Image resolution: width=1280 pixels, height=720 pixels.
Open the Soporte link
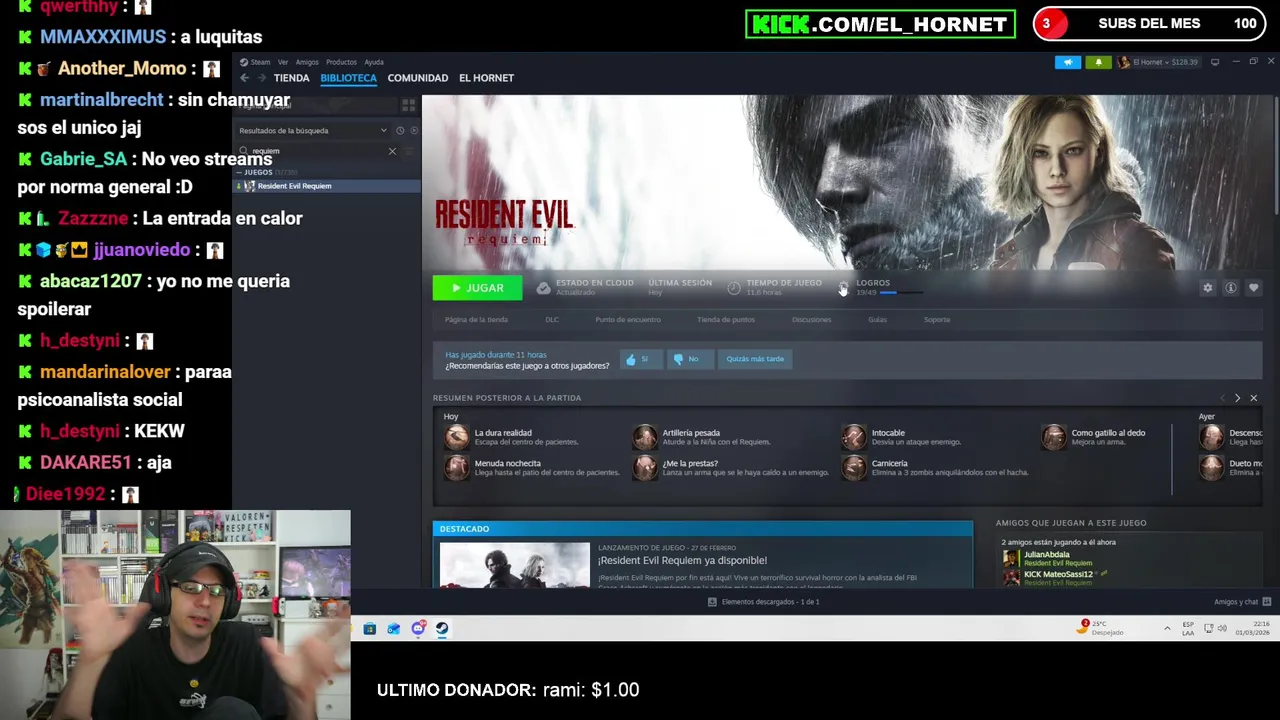point(937,320)
